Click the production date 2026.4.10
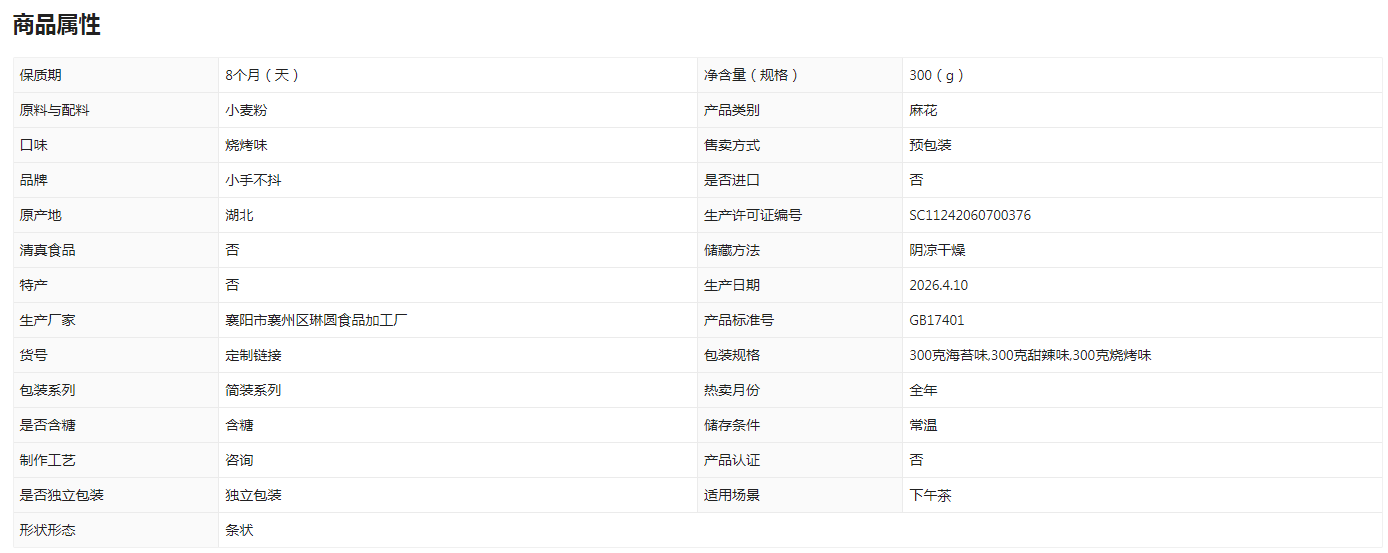The image size is (1388, 553). [939, 285]
